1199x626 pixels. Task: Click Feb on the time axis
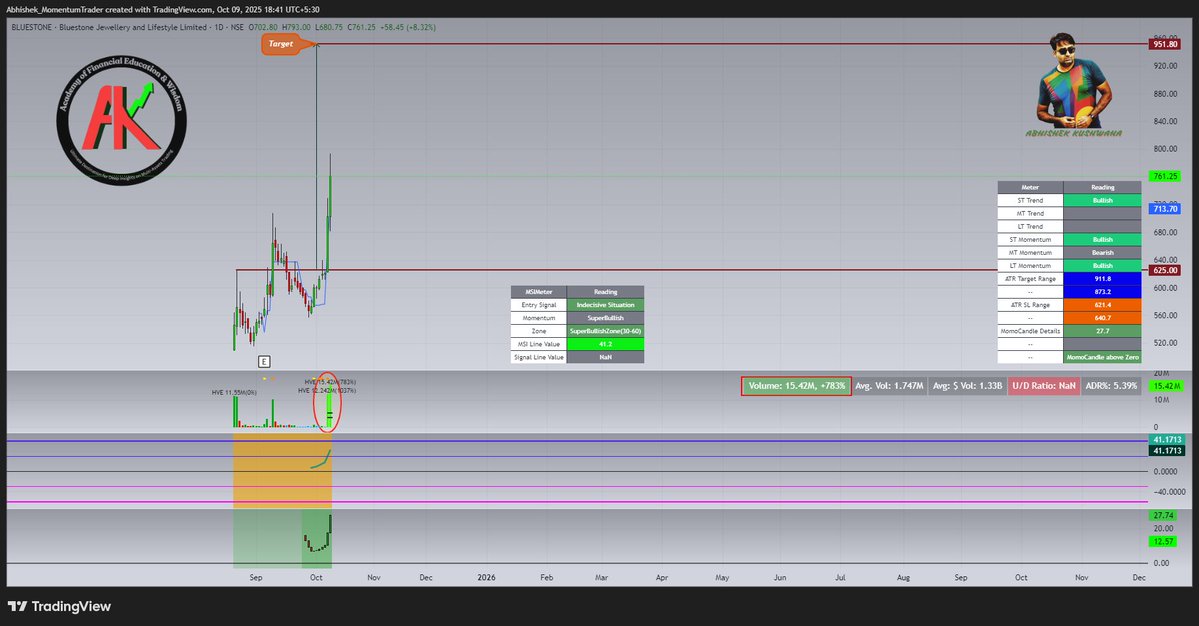(x=547, y=577)
